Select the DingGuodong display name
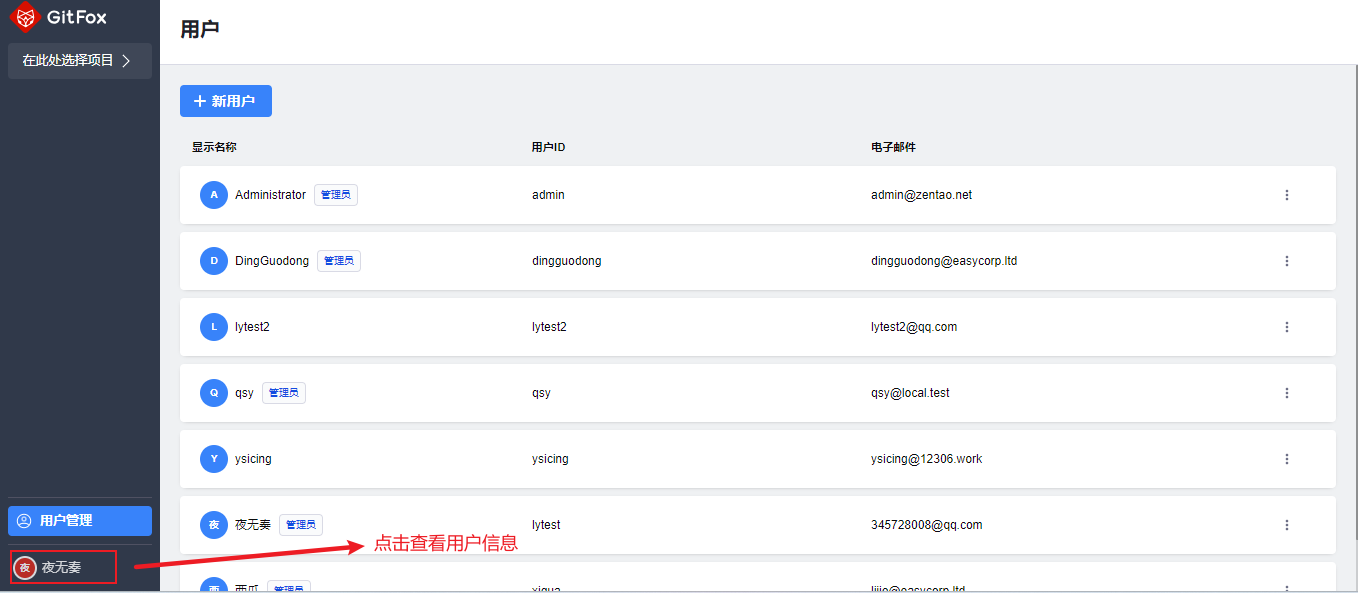The image size is (1358, 593). pos(272,261)
